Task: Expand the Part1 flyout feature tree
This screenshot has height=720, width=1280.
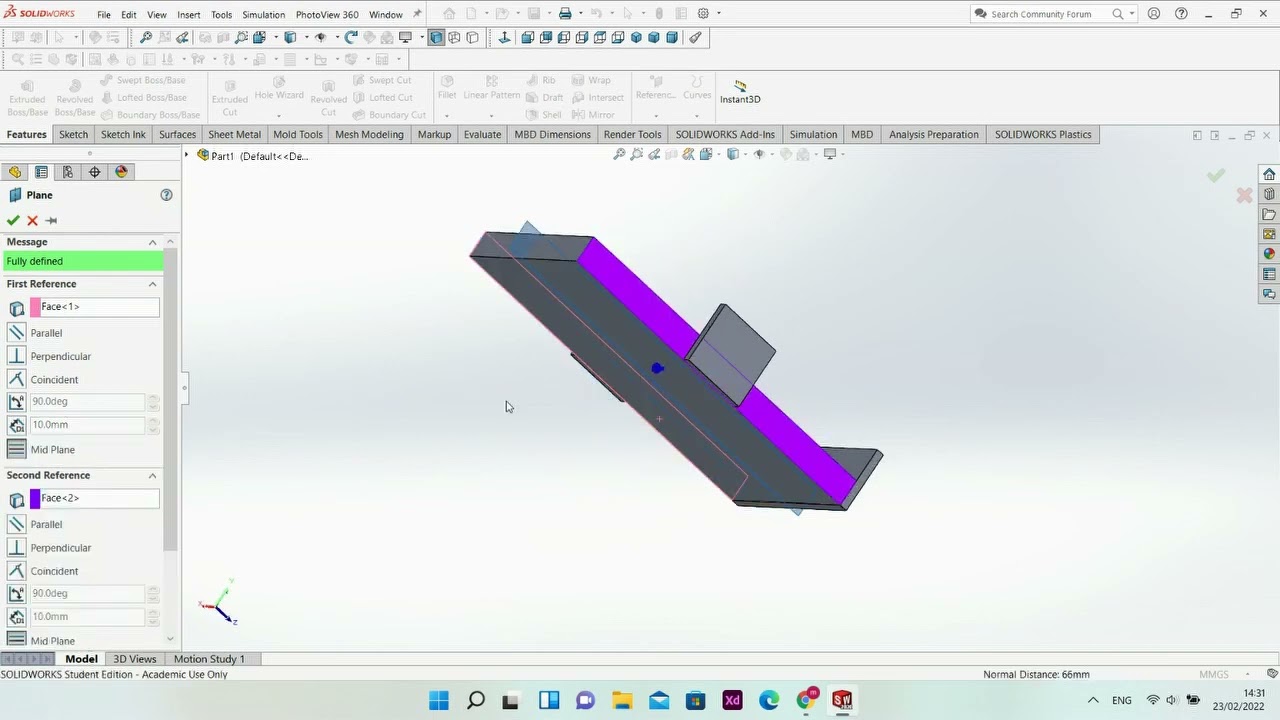Action: (187, 155)
